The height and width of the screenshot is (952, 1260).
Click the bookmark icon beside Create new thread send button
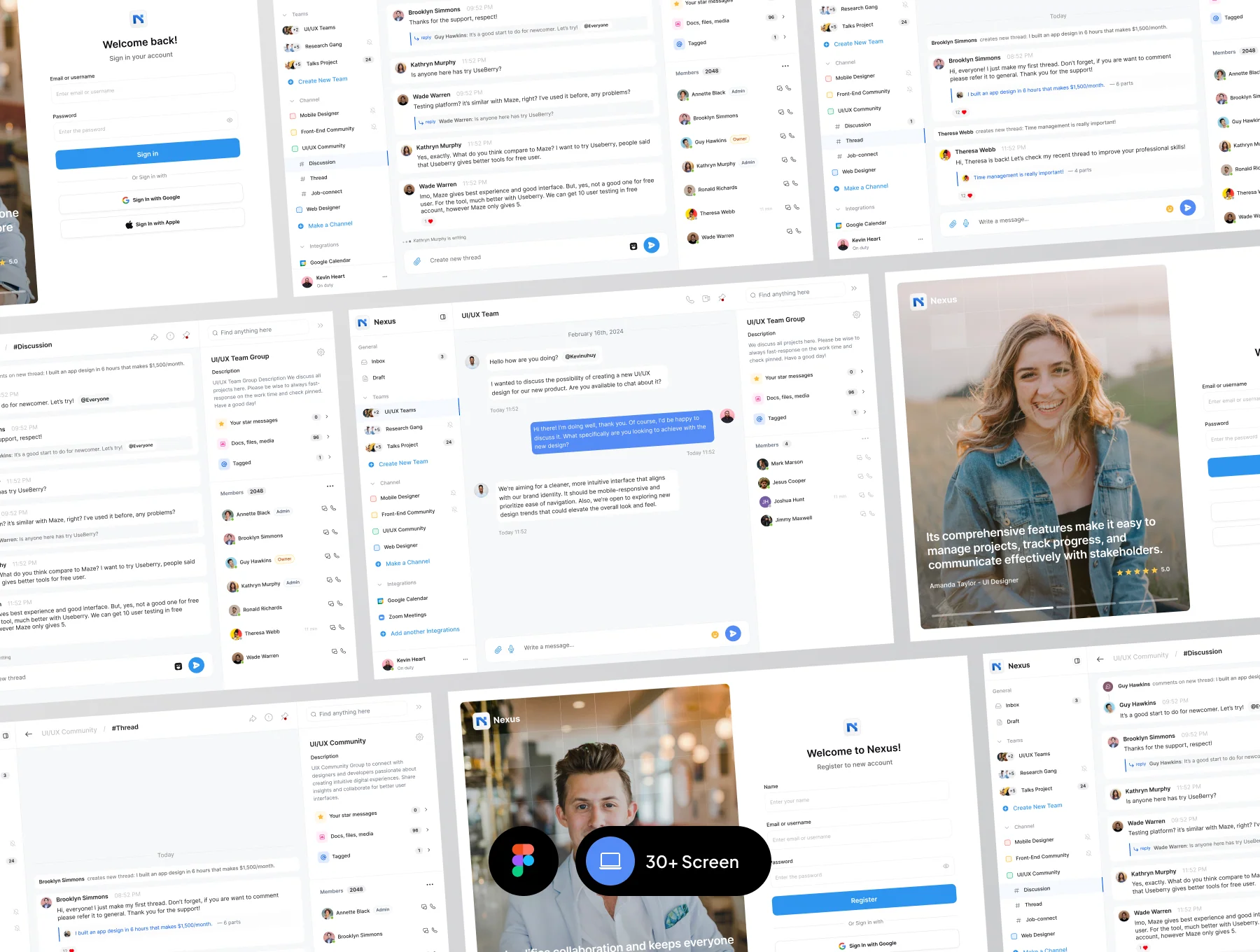[x=633, y=246]
